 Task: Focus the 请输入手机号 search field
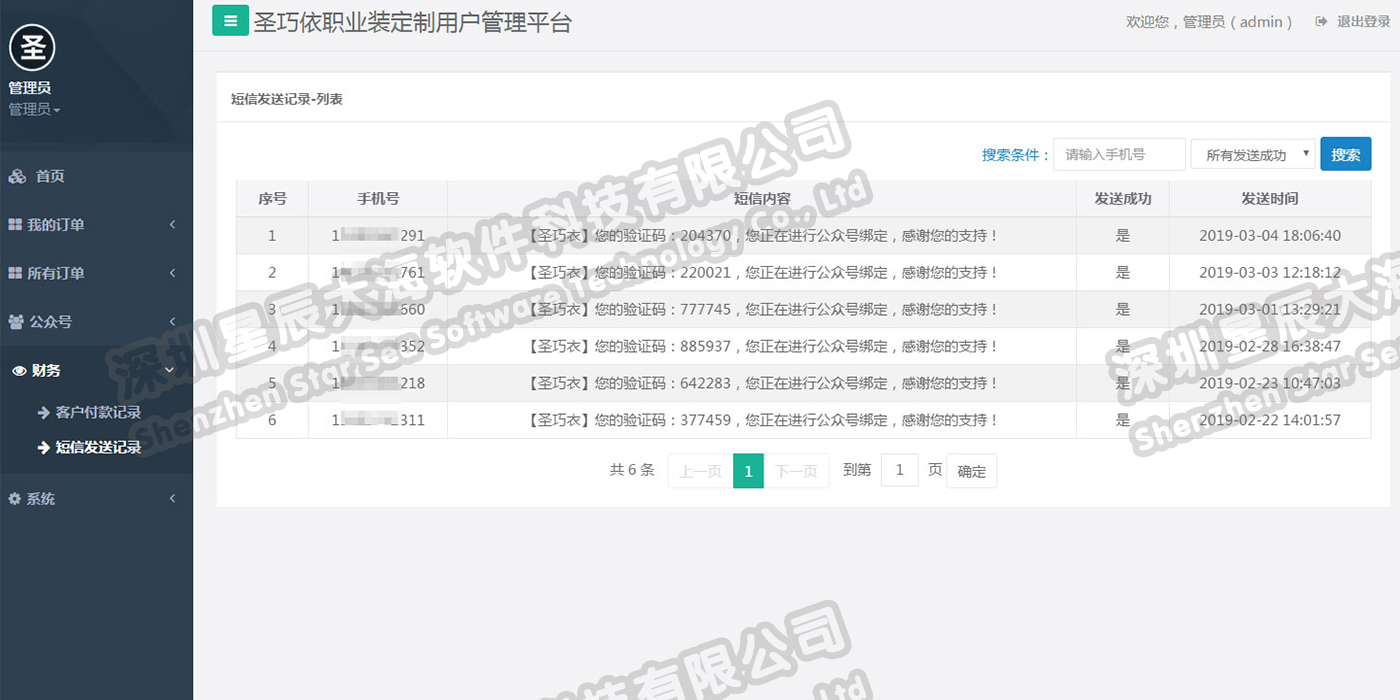(1119, 154)
